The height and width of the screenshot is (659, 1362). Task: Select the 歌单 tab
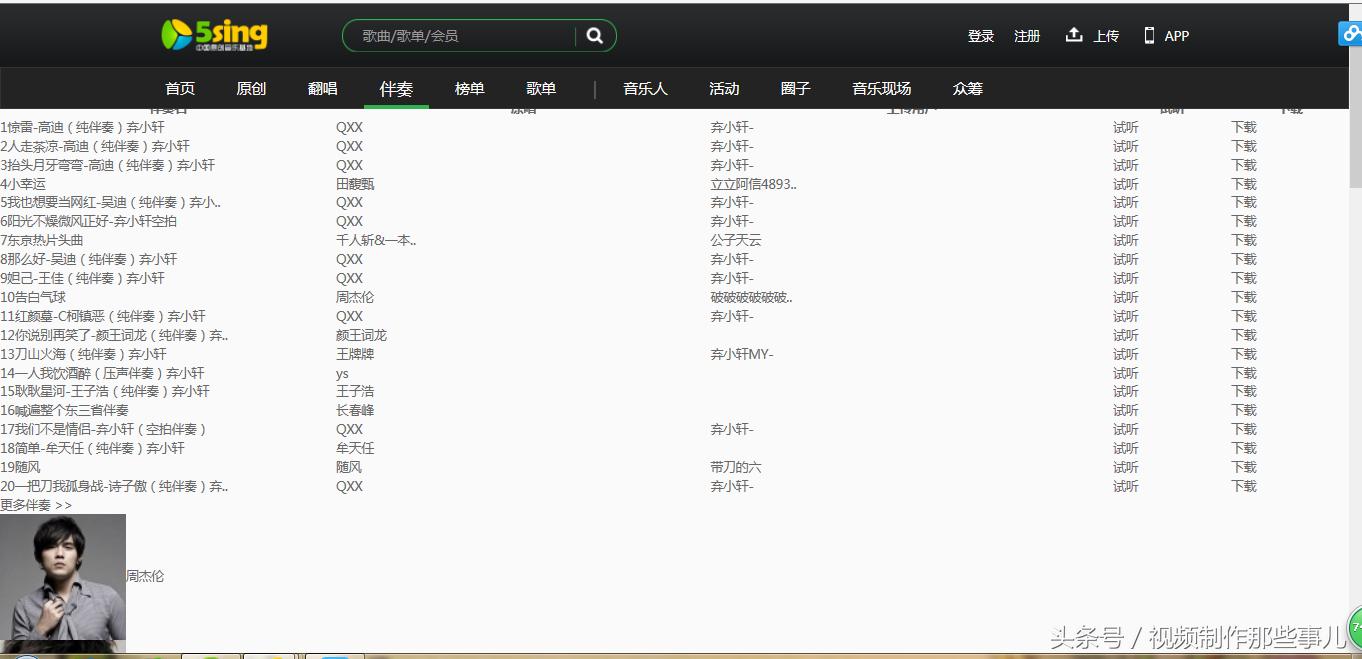(x=541, y=88)
